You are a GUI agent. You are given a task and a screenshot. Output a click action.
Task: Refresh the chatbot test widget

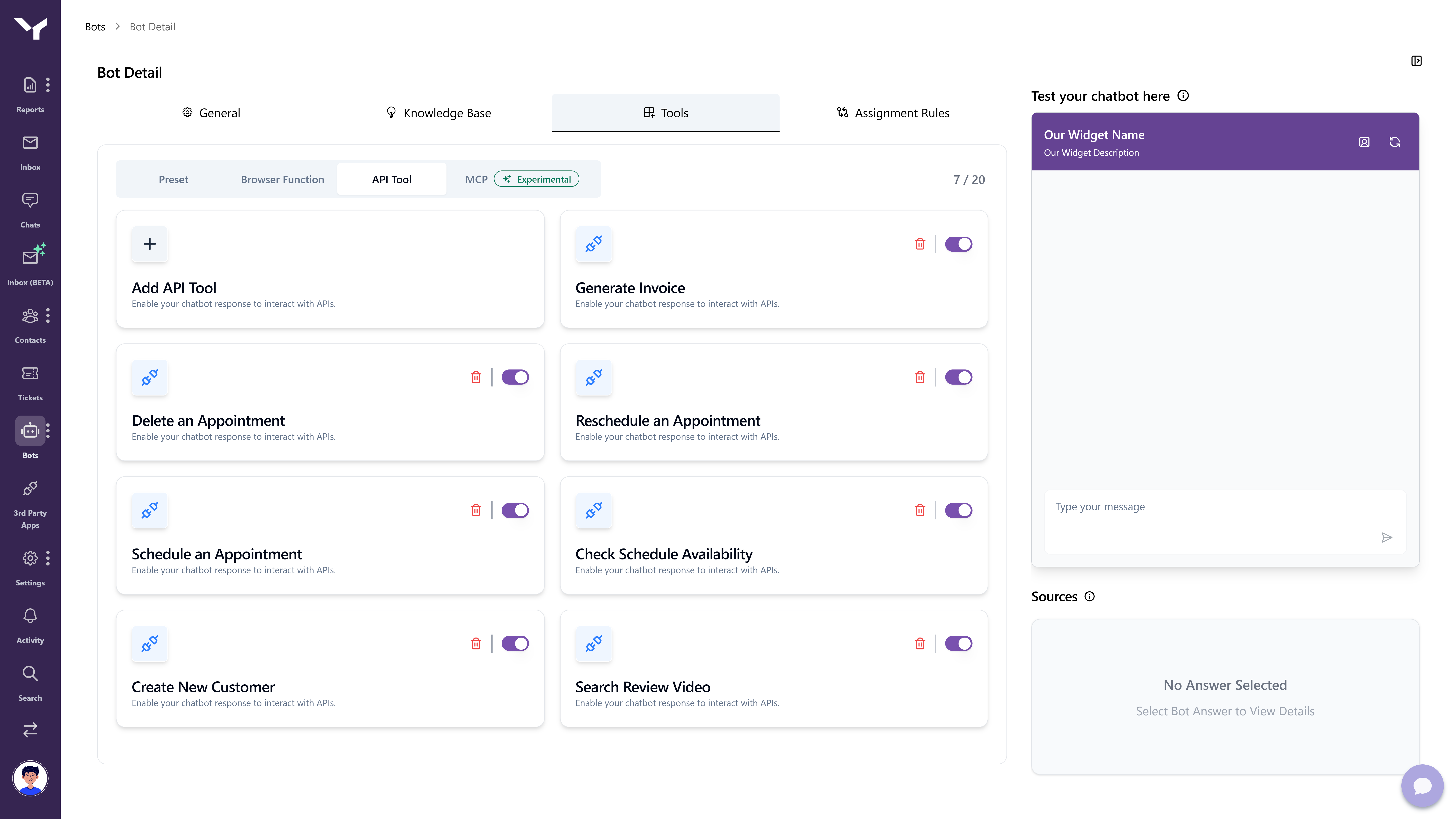coord(1394,142)
